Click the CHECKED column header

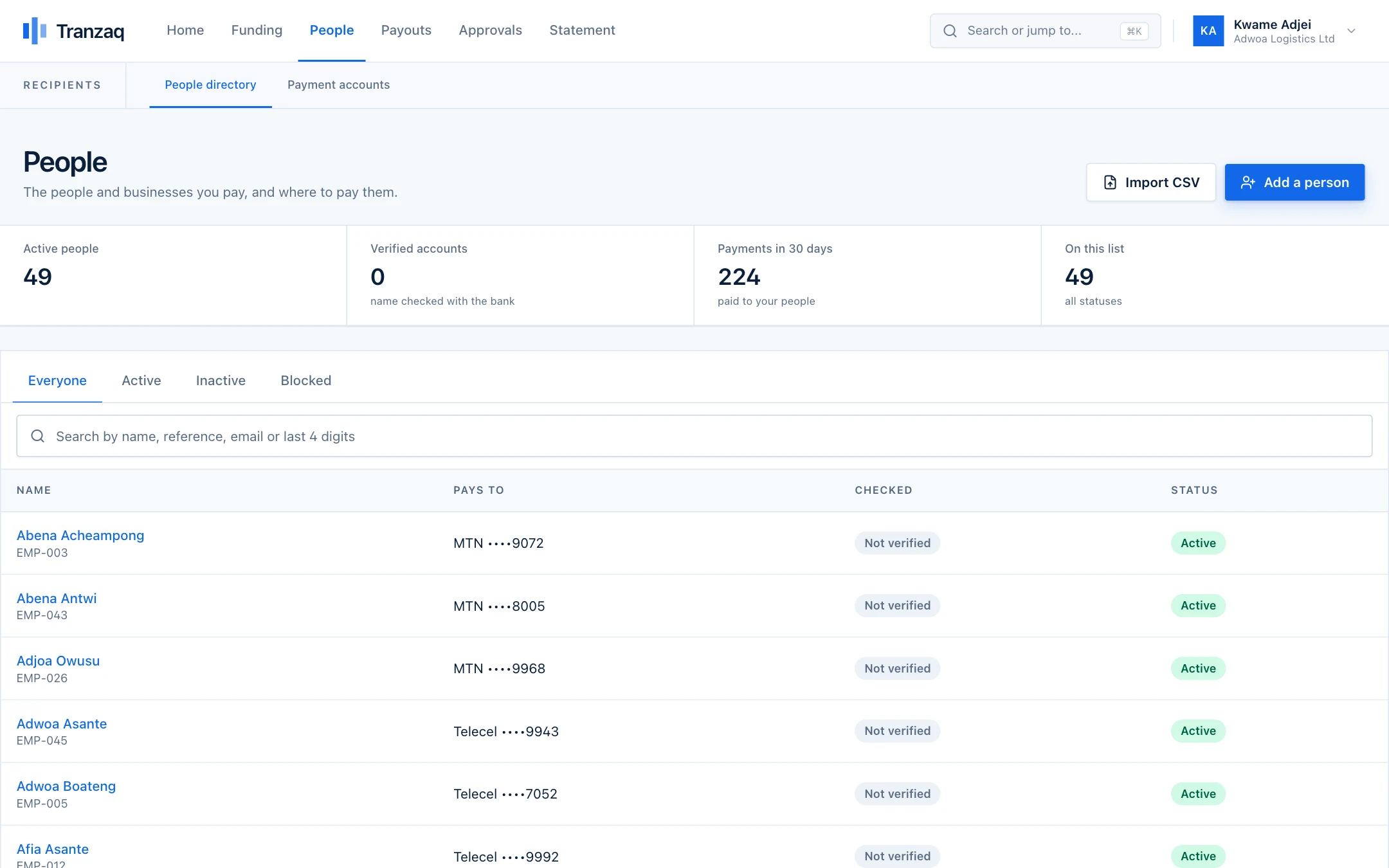[x=884, y=490]
